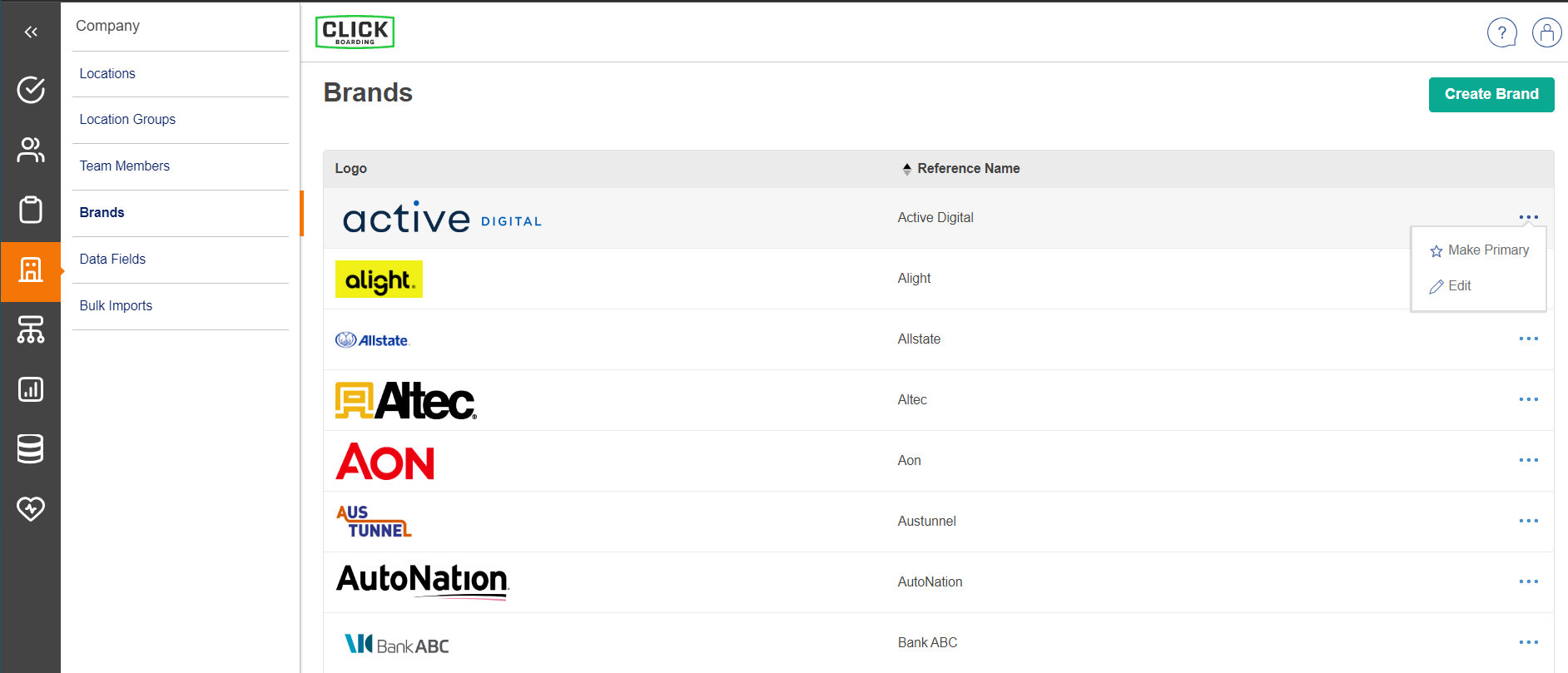Choose Make Primary from the context menu
Image resolution: width=1568 pixels, height=673 pixels.
tap(1479, 250)
